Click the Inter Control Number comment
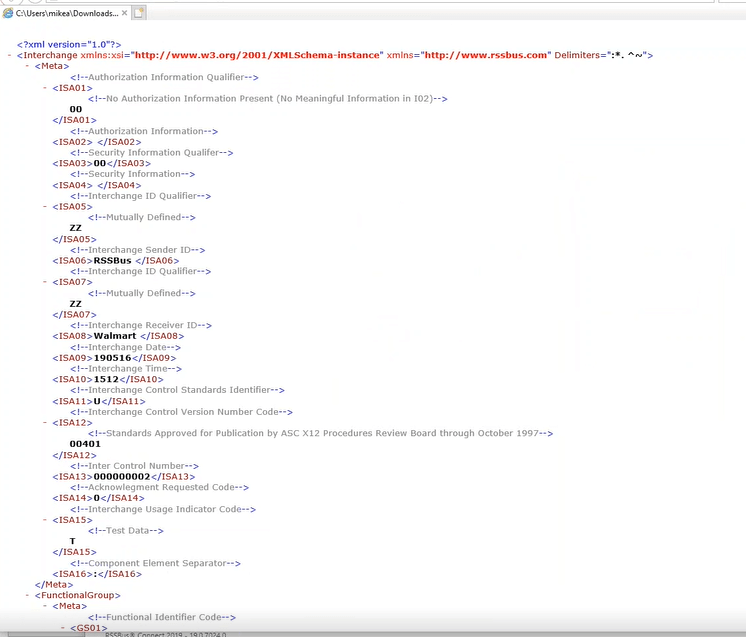Screen dimensions: 746x637 click(135, 466)
